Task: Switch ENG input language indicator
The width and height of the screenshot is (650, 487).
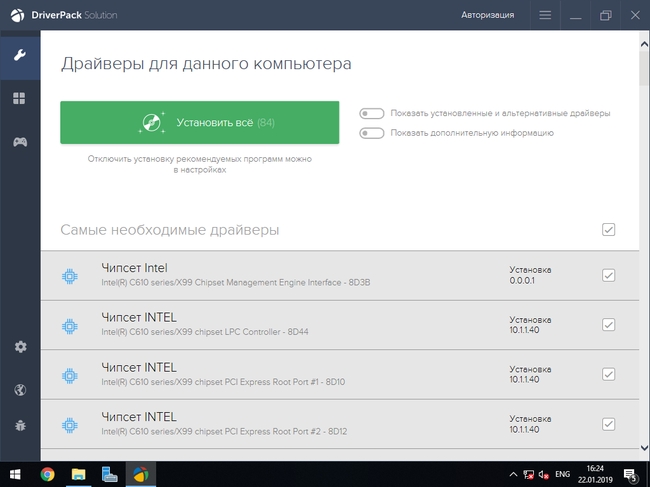Action: click(563, 474)
